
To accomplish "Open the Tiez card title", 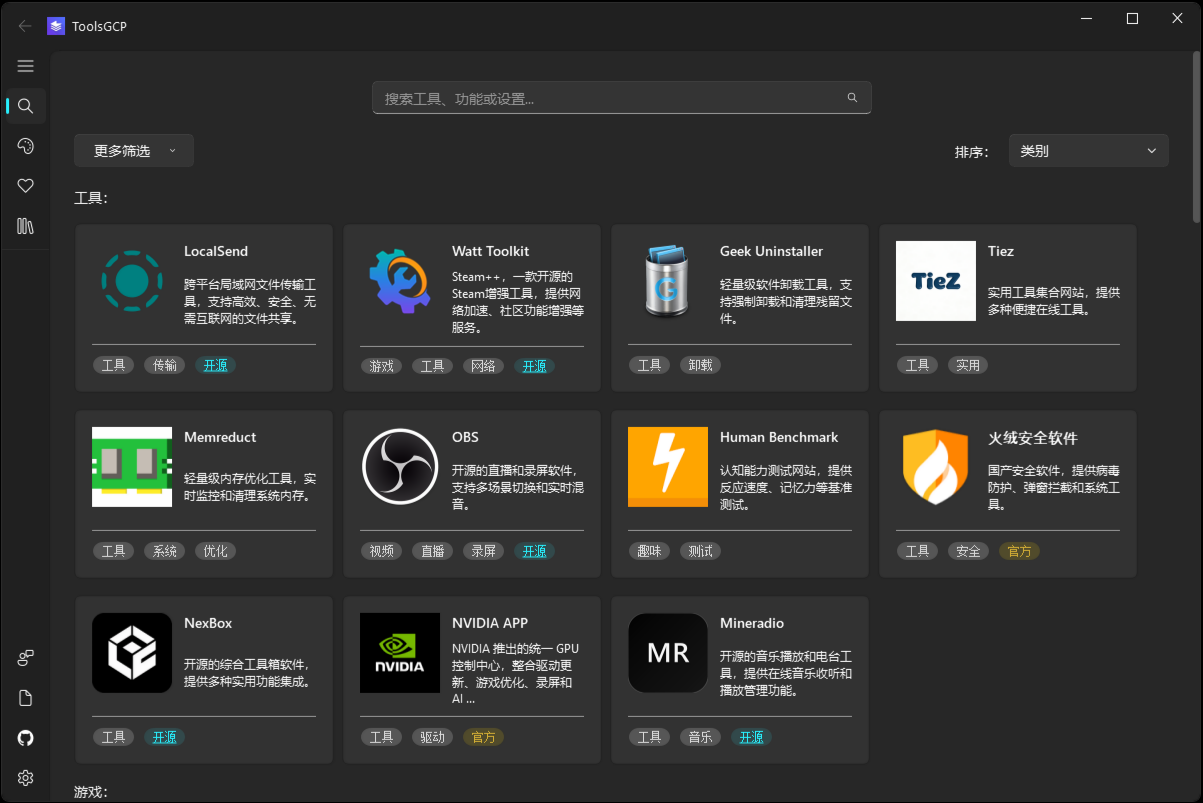I will point(1001,251).
